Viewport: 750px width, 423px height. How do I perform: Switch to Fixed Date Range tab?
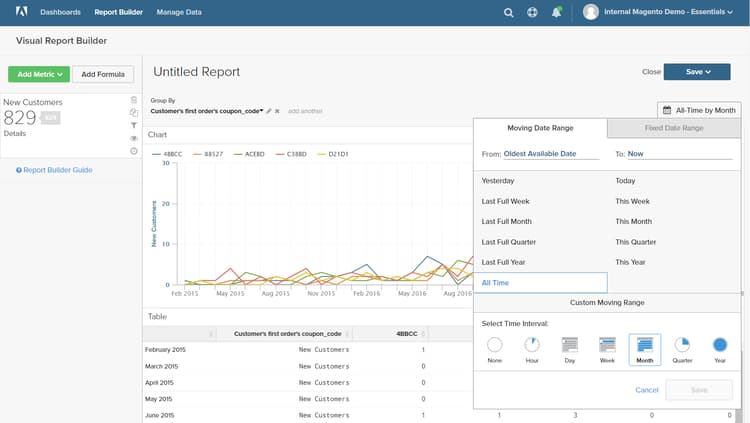[674, 128]
